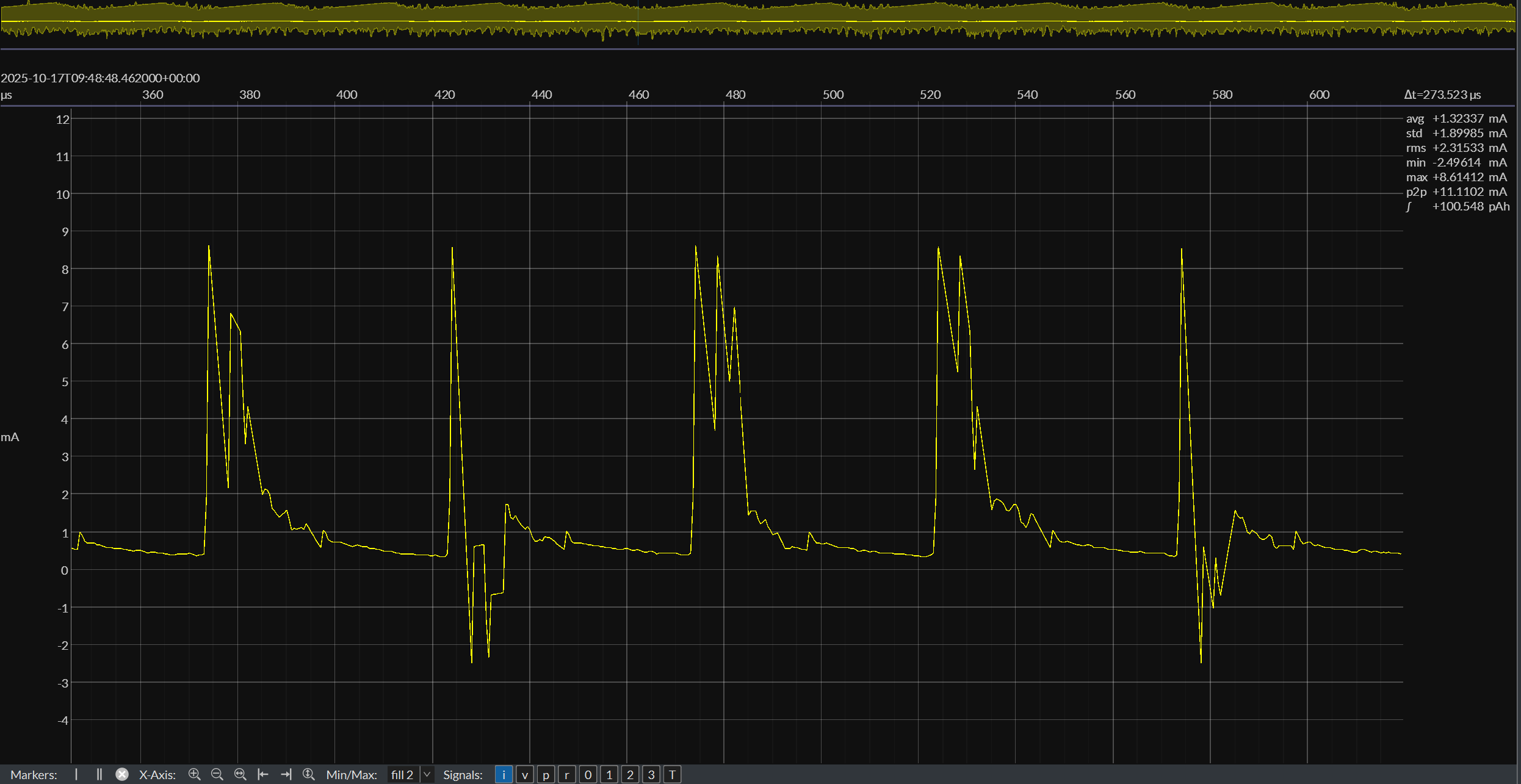Enable general purpose input signal 3
This screenshot has width=1521, height=784.
pyautogui.click(x=651, y=774)
